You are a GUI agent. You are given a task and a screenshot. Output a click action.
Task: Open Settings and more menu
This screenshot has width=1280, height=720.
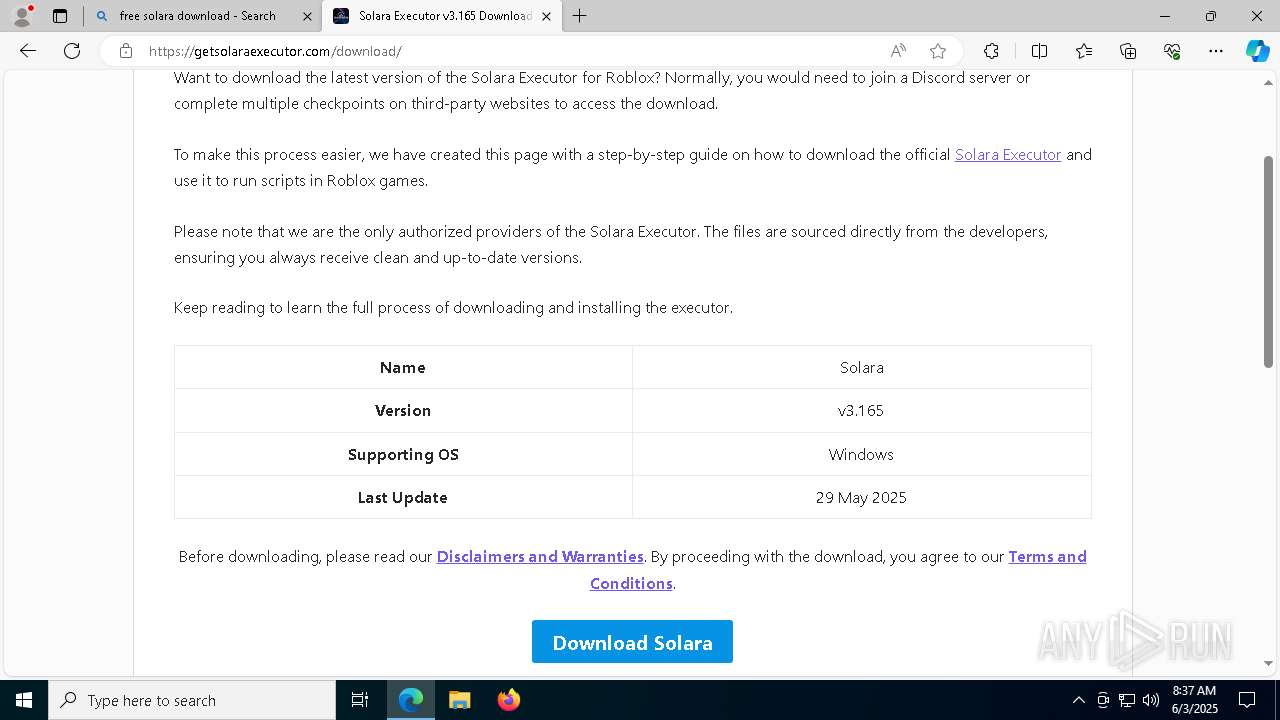point(1216,51)
